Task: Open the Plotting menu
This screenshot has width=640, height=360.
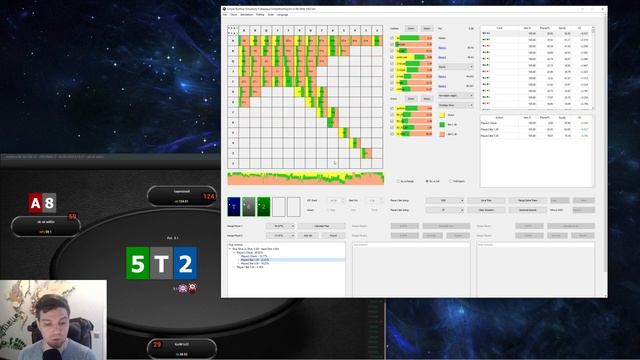Action: [260, 15]
